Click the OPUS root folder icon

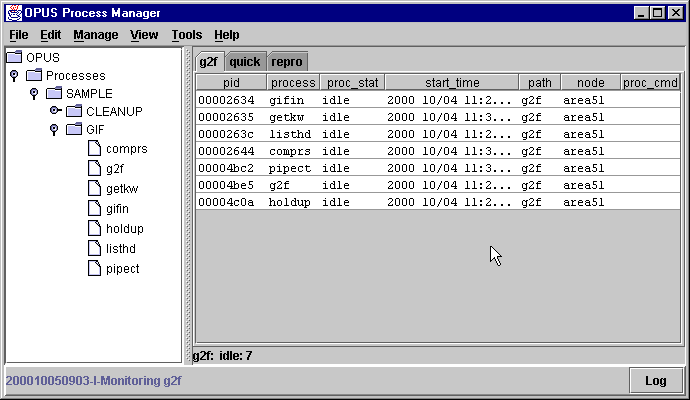pyautogui.click(x=14, y=57)
